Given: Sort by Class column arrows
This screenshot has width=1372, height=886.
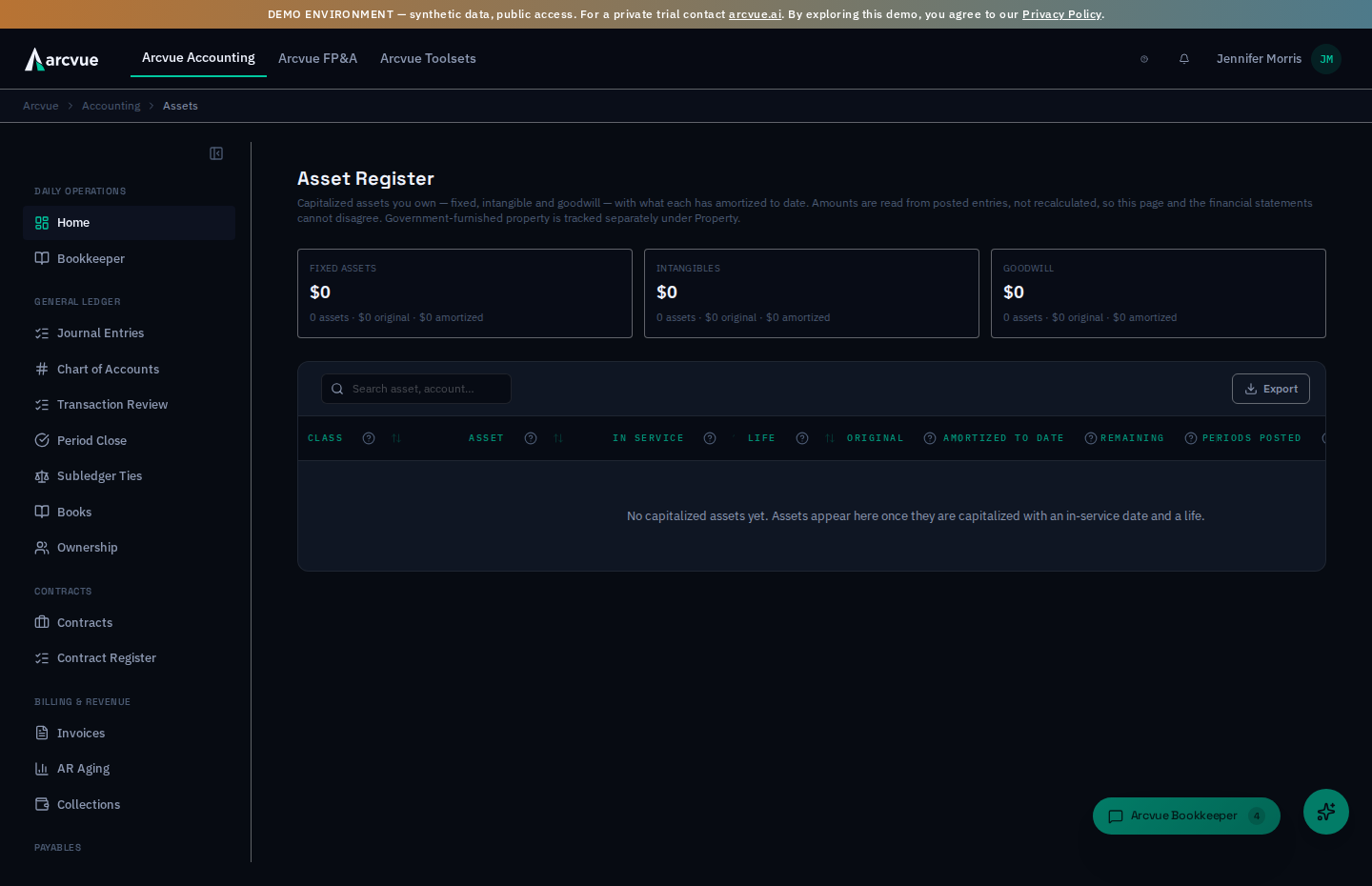Looking at the screenshot, I should point(396,438).
